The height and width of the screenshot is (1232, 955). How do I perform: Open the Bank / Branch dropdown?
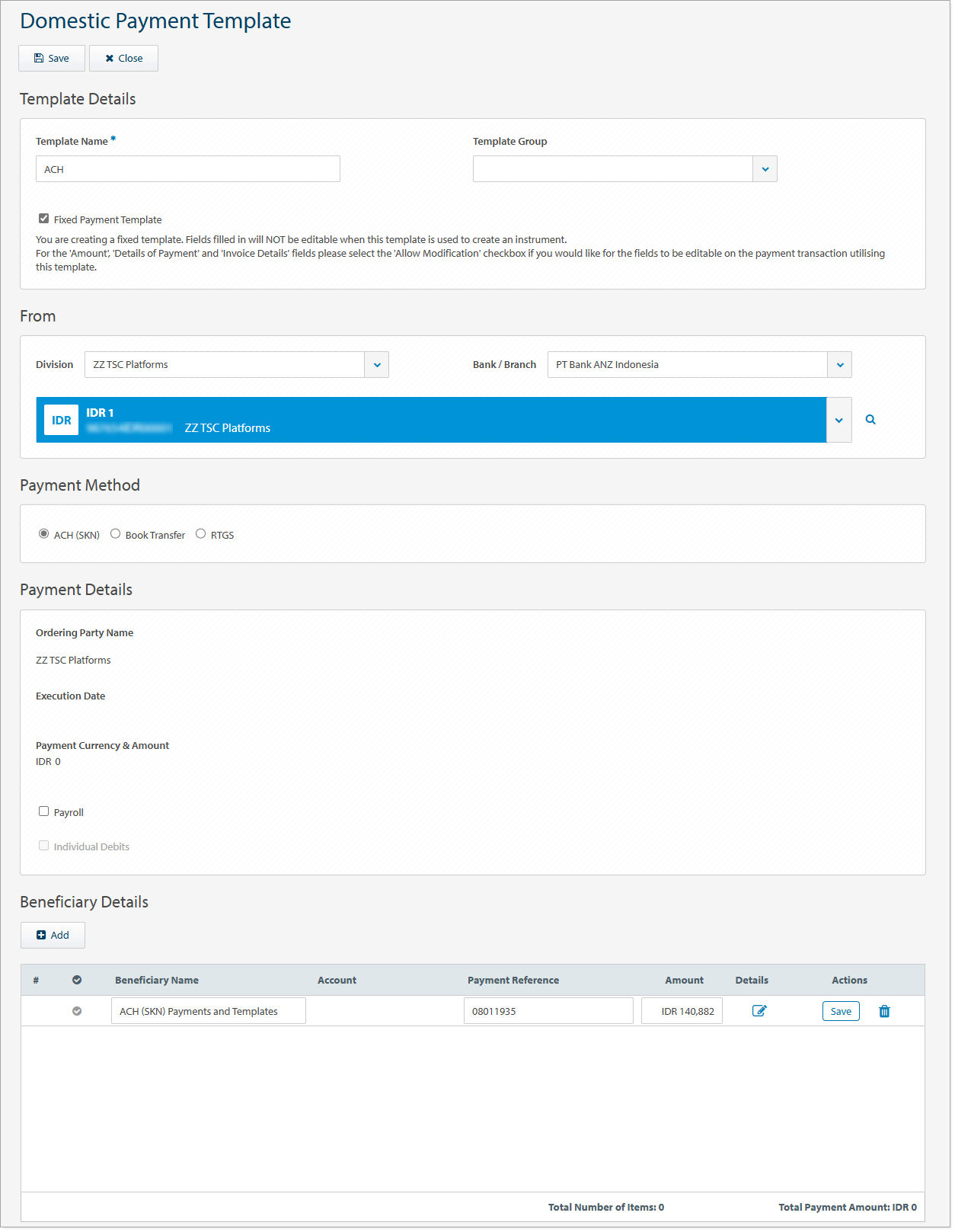point(839,365)
